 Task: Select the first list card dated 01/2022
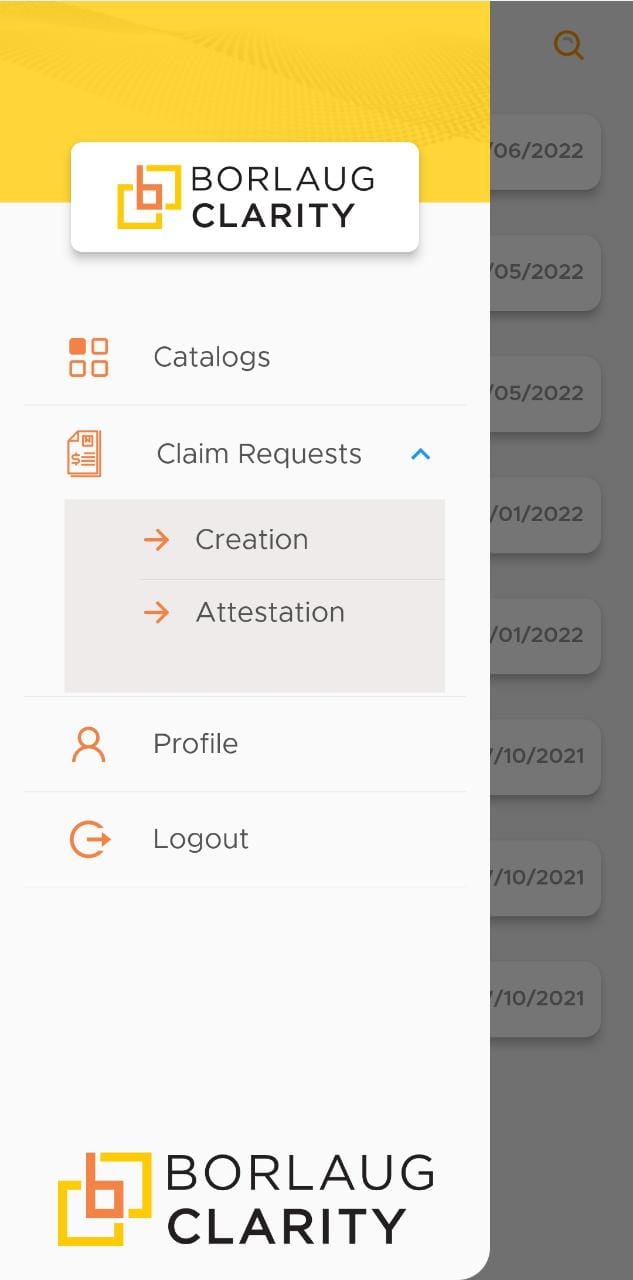coord(545,515)
